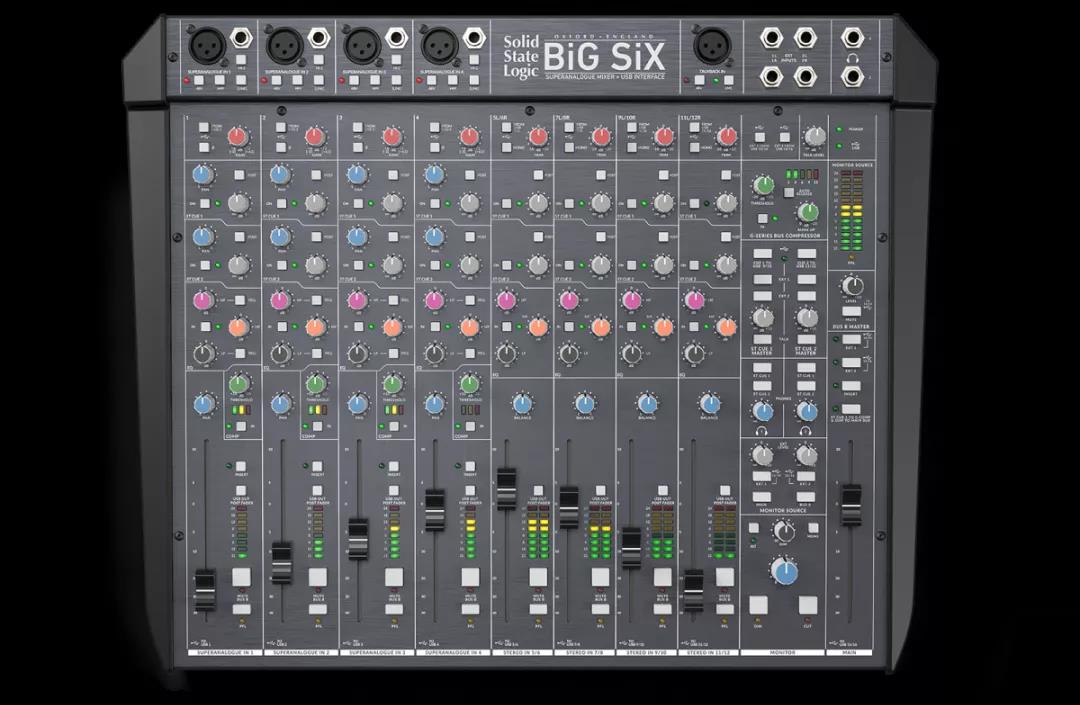
Task: Click the Stereo In 9/10 fader cap
Action: (631, 548)
